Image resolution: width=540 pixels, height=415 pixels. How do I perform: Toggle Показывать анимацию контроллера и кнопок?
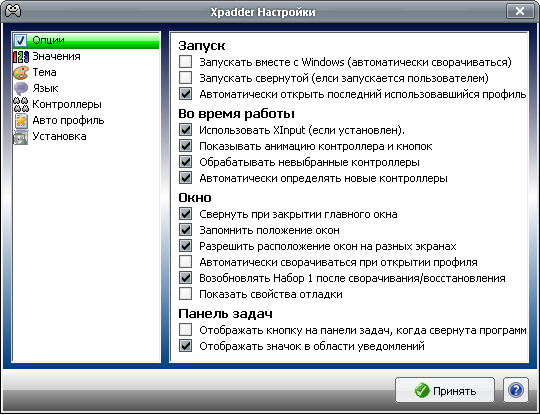click(x=186, y=146)
